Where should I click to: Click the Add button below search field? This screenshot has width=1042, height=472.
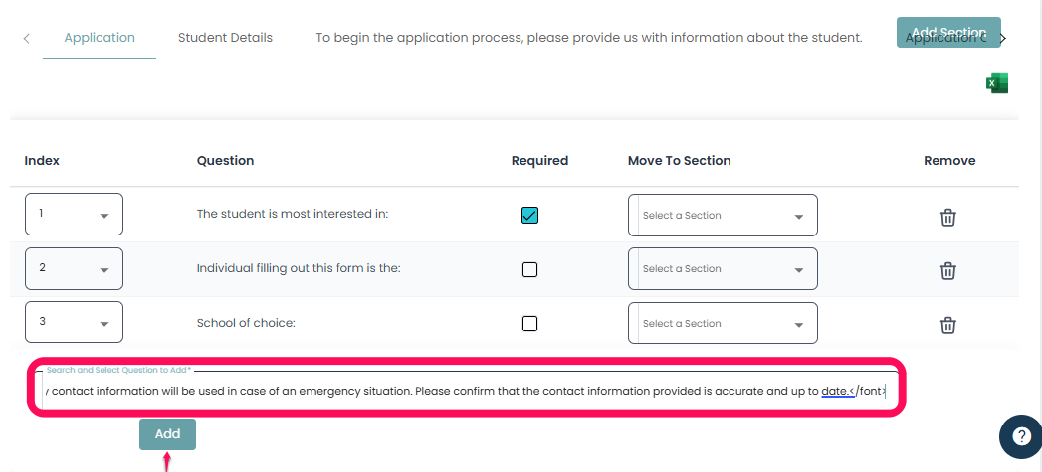167,434
